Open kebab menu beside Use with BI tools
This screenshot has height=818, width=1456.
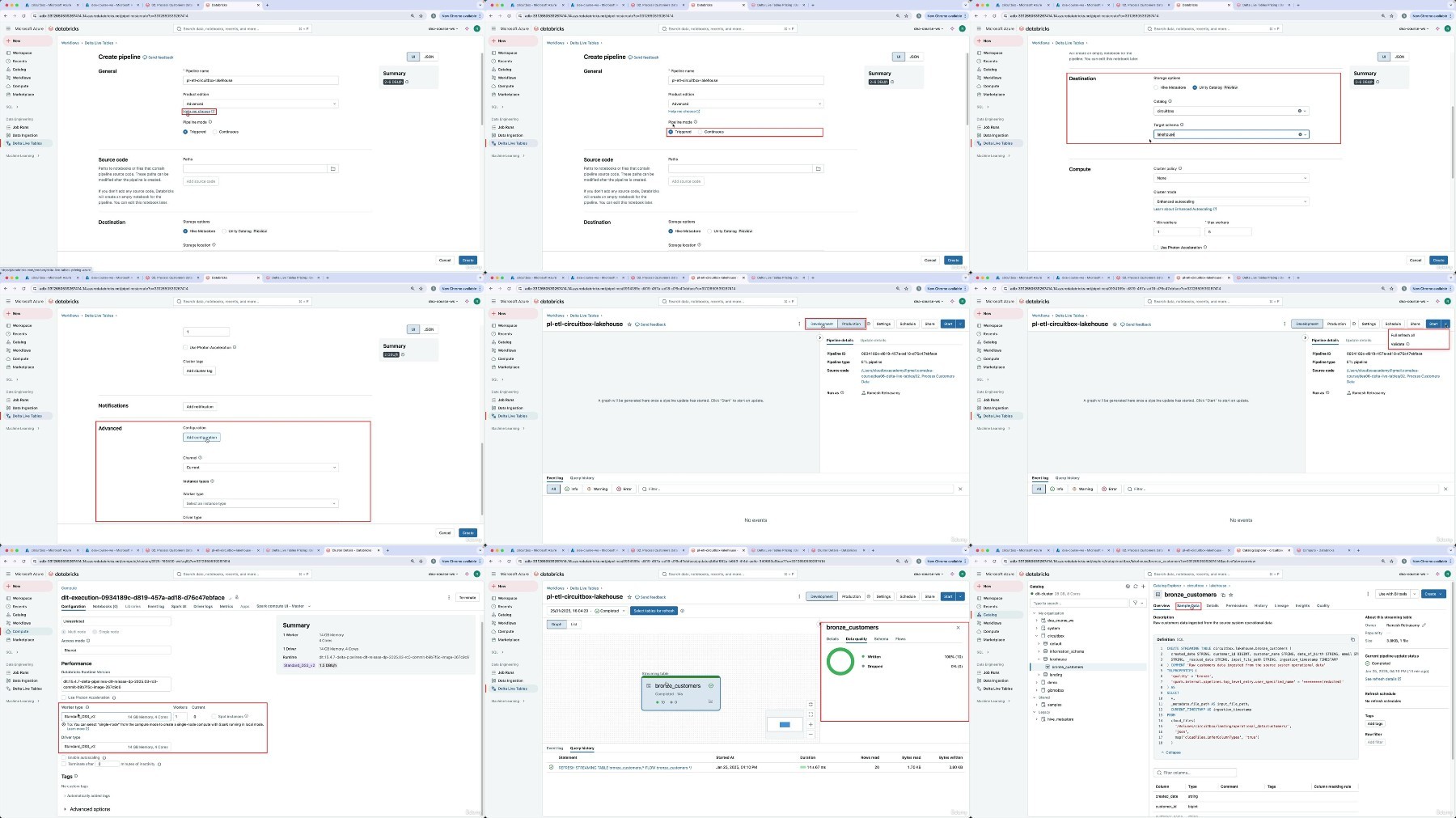[x=1369, y=594]
